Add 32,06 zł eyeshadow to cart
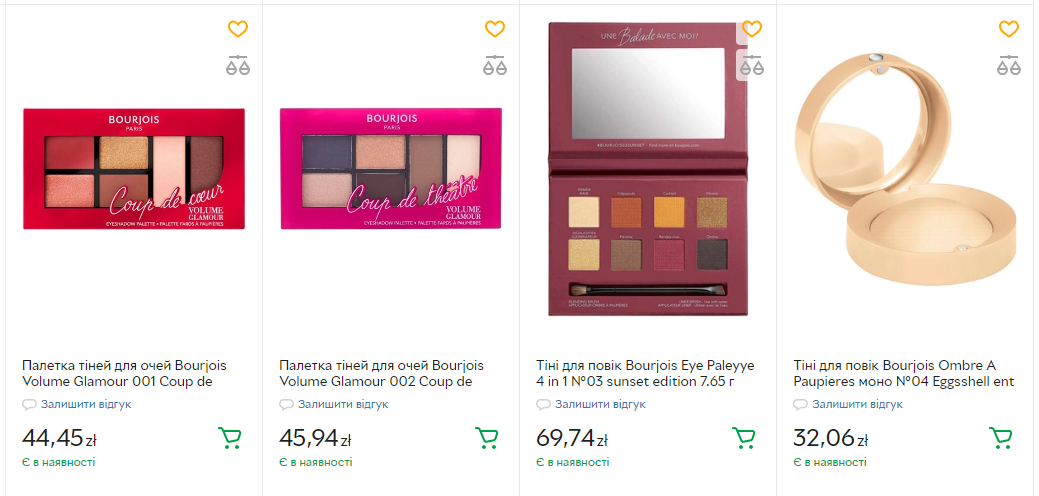1039x496 pixels. (x=1001, y=438)
